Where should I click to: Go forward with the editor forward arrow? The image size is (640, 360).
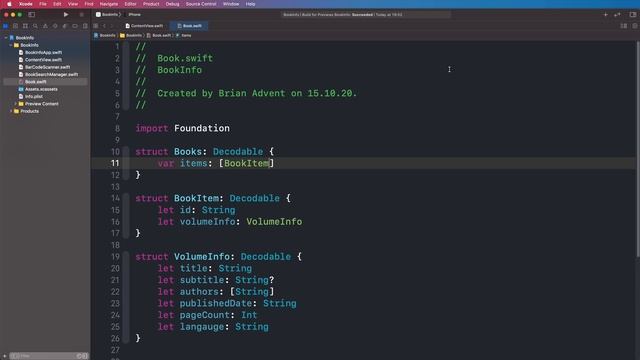pos(112,26)
